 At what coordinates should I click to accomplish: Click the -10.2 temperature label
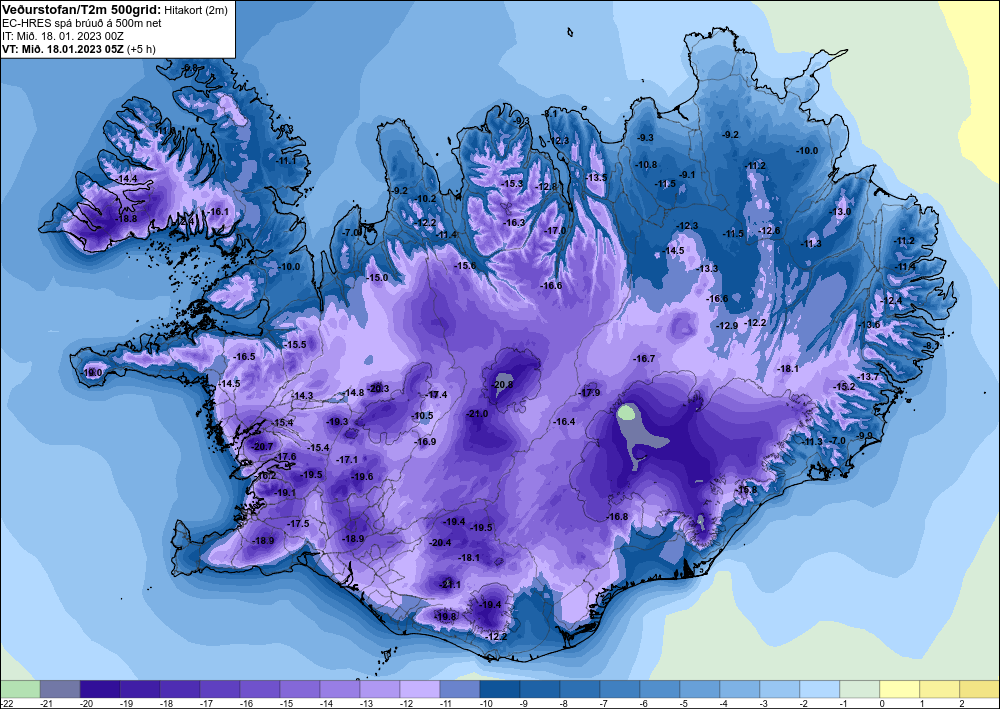point(425,199)
